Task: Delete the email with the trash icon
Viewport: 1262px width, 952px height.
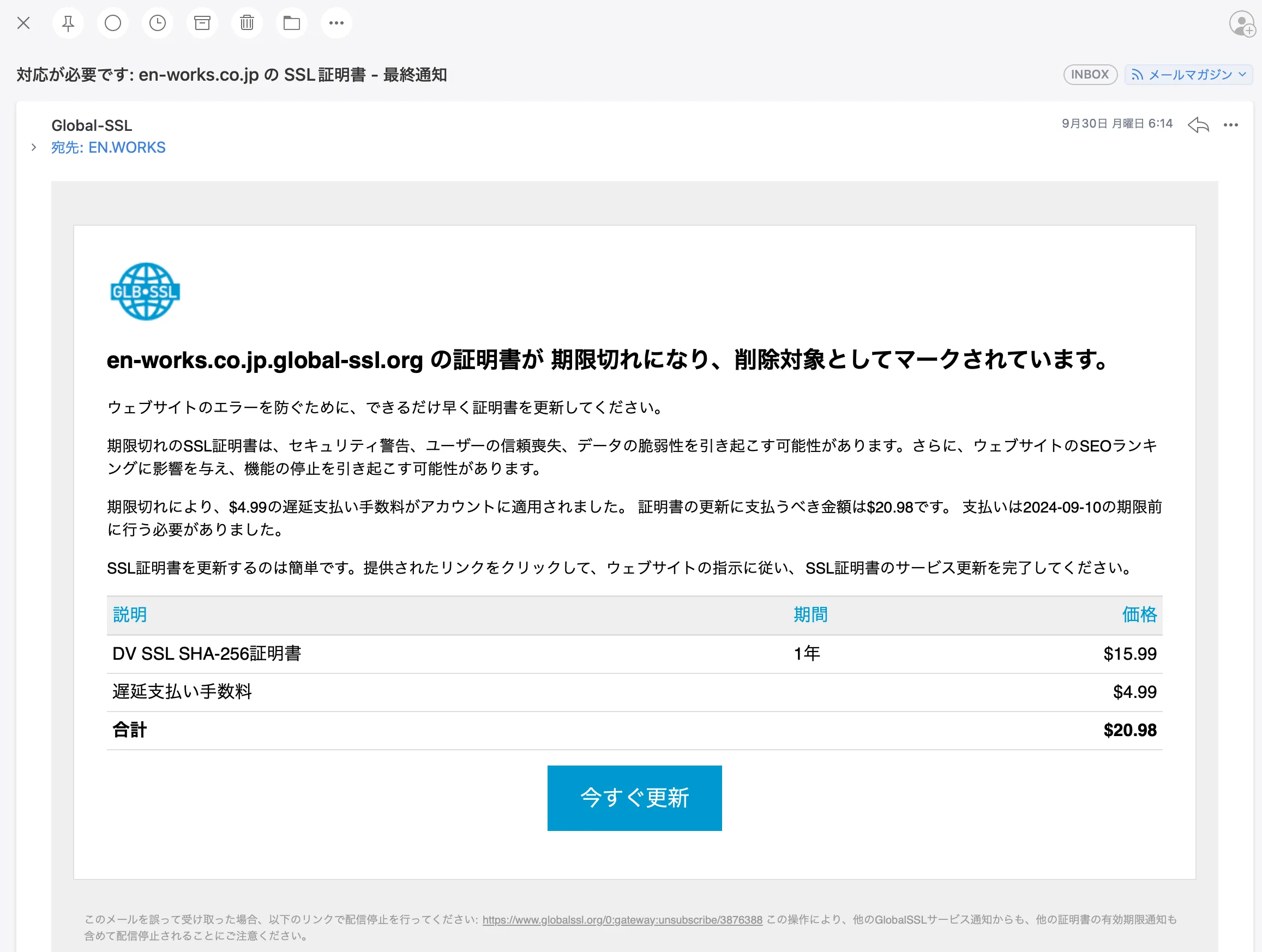Action: [247, 23]
